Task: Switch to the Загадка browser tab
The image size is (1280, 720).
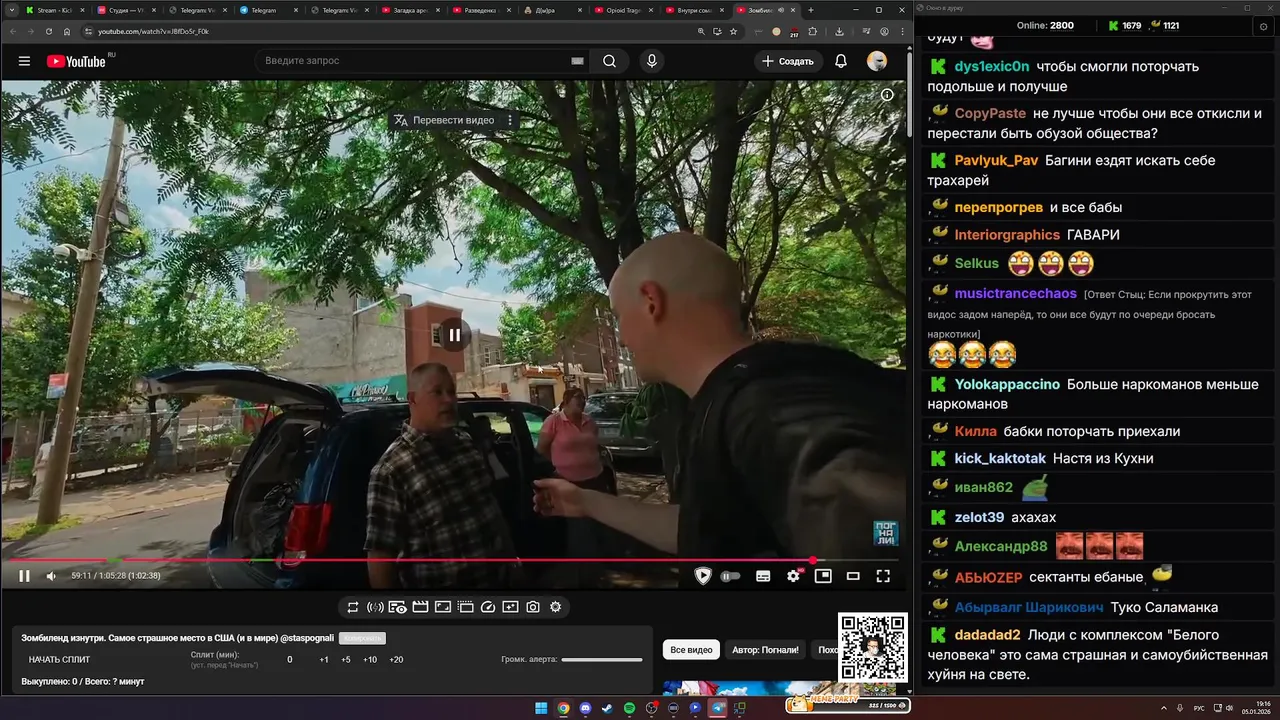Action: click(x=410, y=10)
